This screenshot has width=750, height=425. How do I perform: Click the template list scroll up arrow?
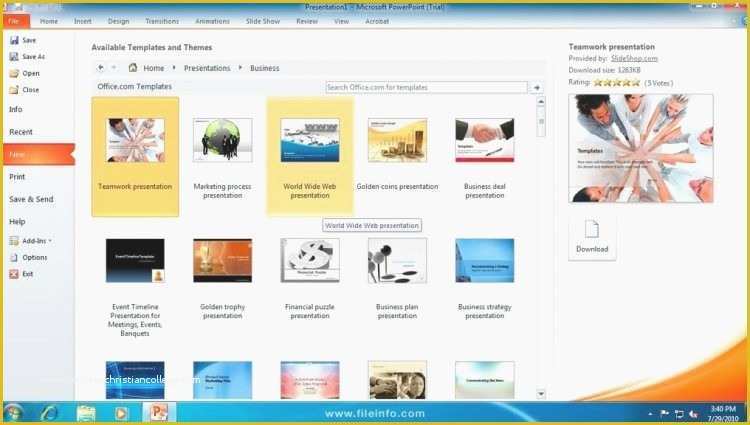coord(541,102)
